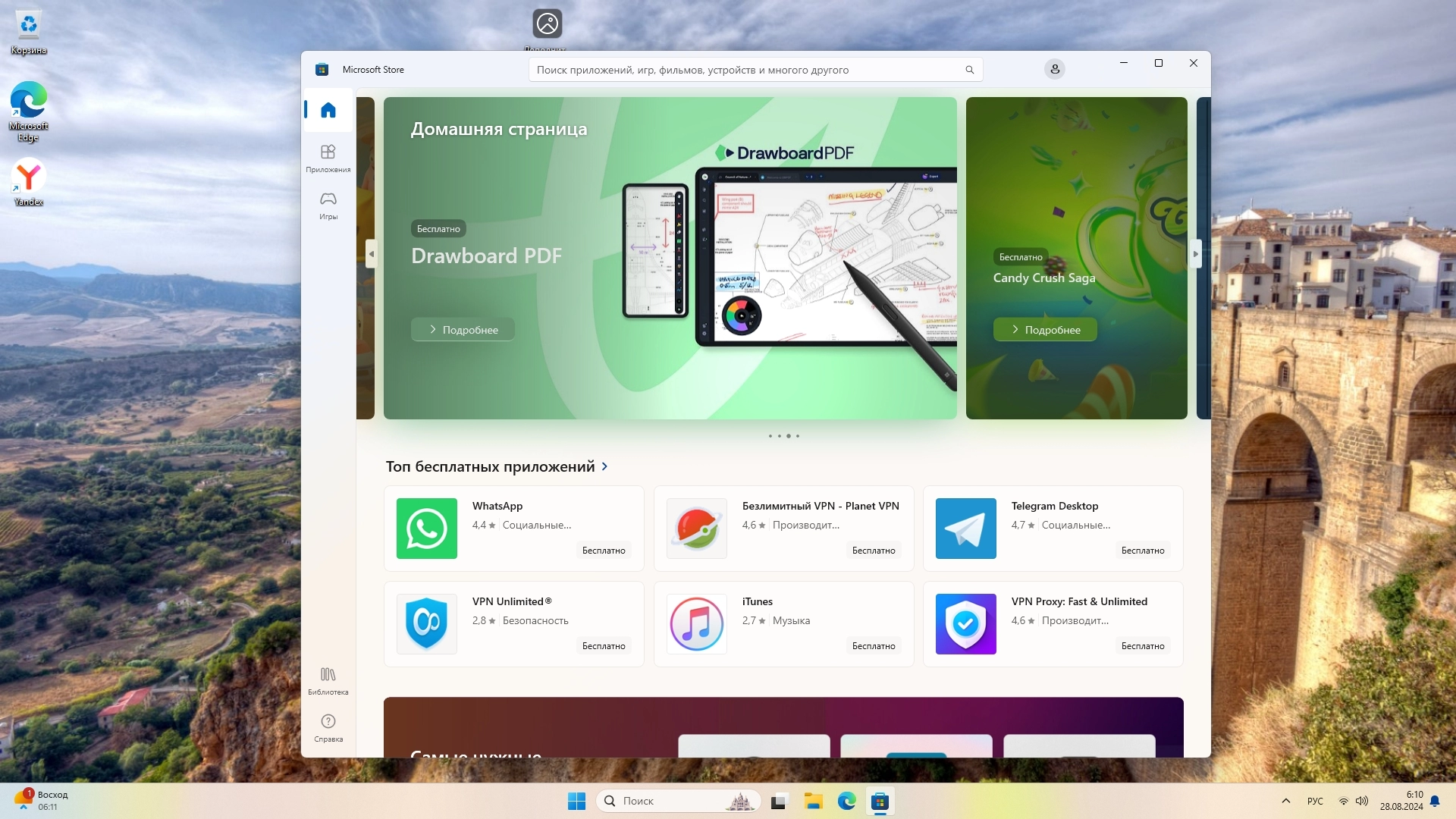1456x819 pixels.
Task: Click the user profile icon in the Store title bar
Action: coord(1054,70)
